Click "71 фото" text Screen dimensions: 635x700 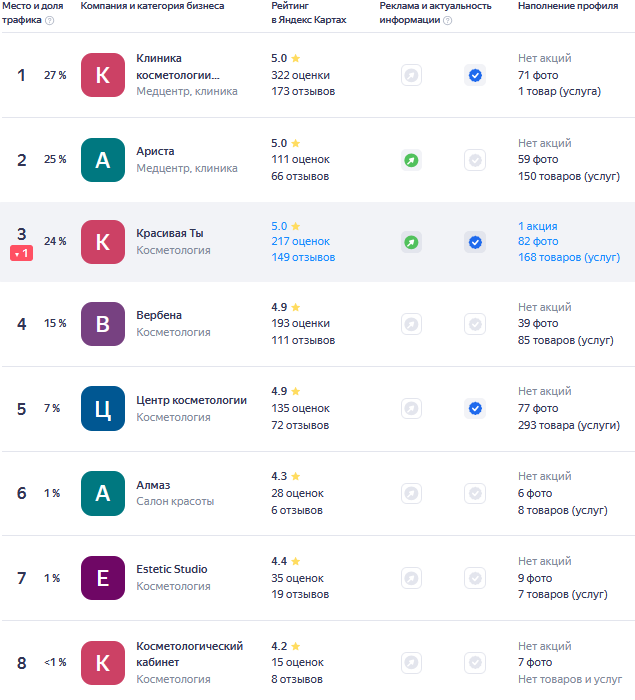click(x=538, y=75)
